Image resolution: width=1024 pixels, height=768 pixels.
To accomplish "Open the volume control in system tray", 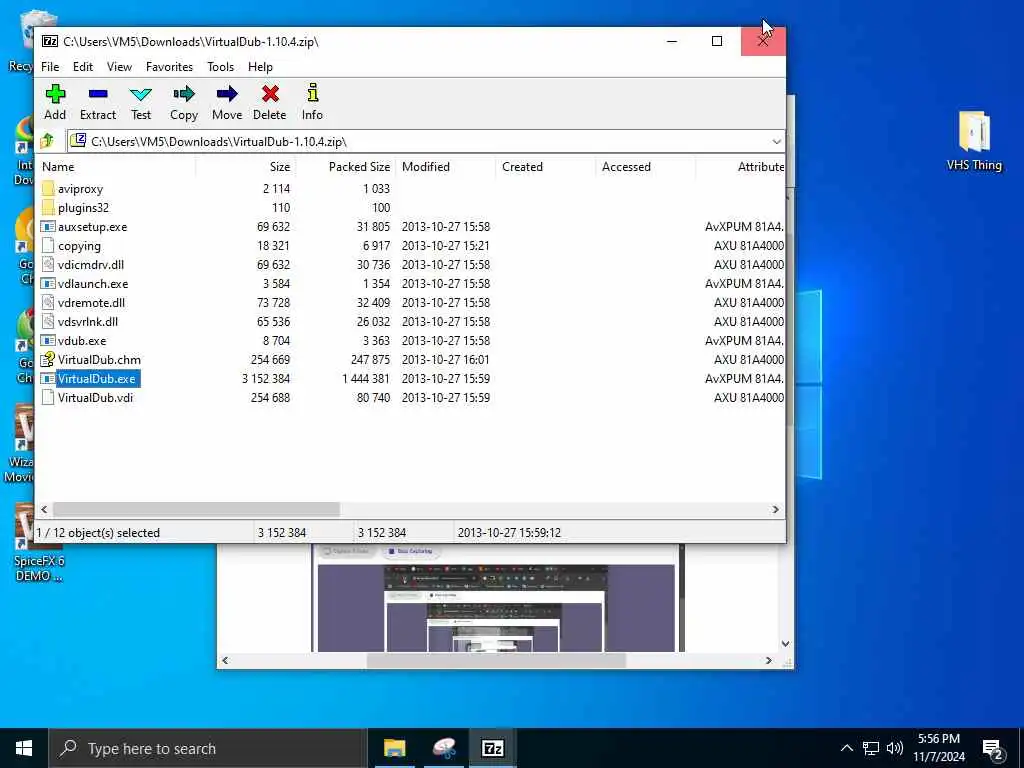I will coord(895,748).
